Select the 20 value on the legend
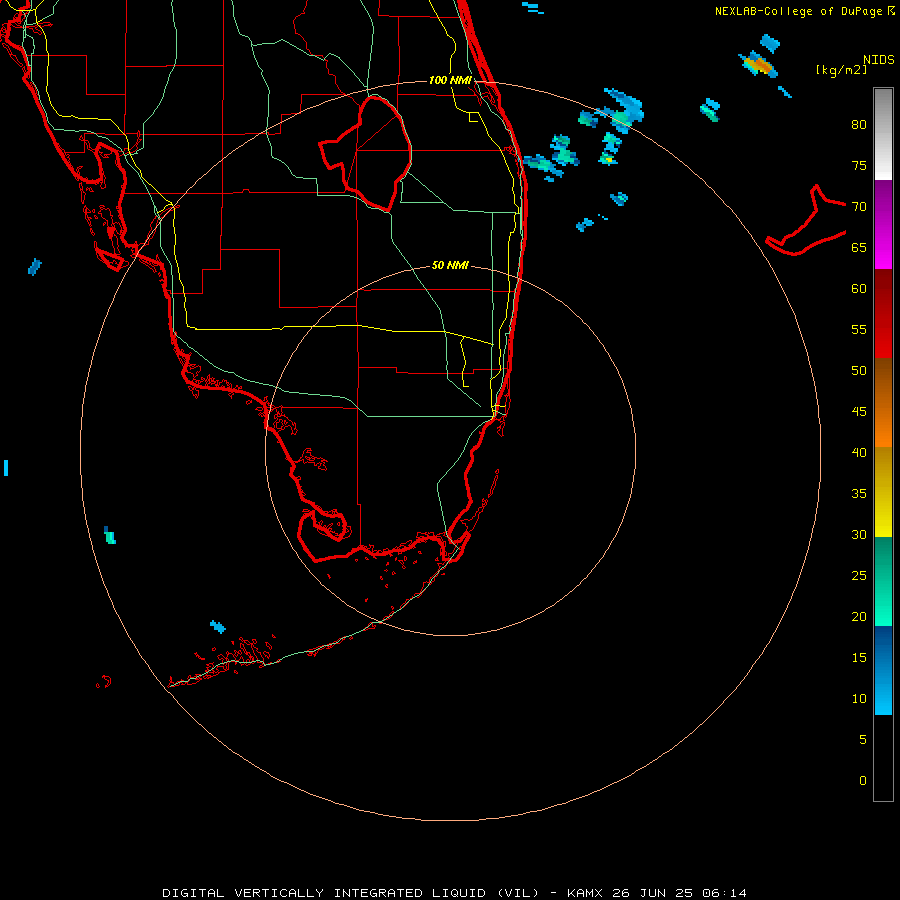This screenshot has width=900, height=900. point(859,616)
